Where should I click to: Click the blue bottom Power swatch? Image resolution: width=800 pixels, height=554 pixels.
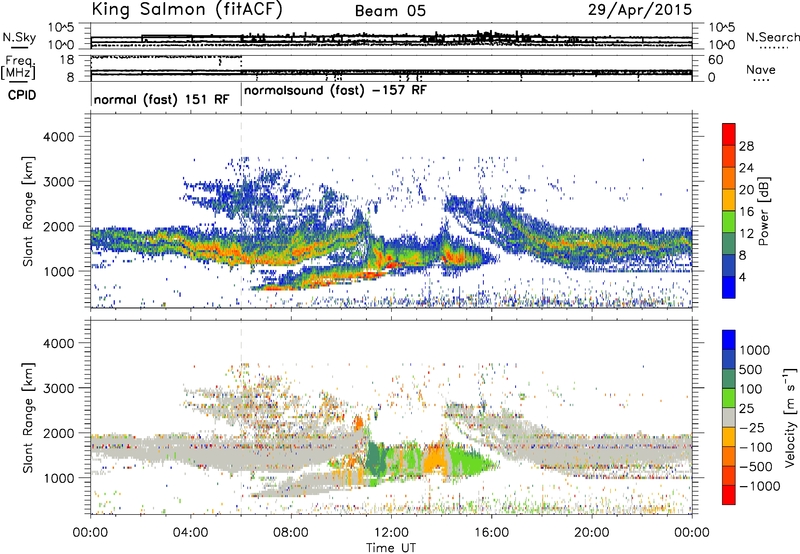point(729,287)
